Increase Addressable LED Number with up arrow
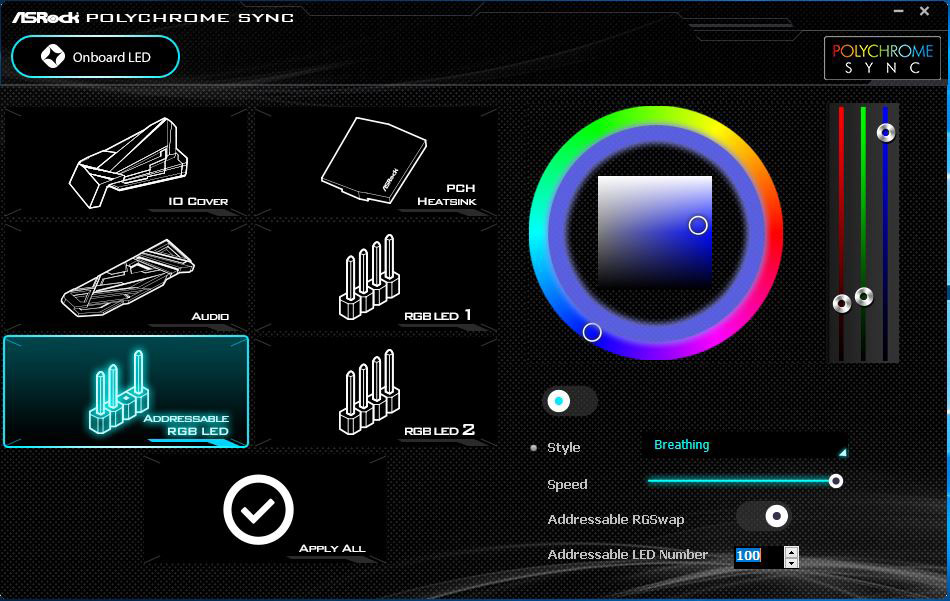 791,552
